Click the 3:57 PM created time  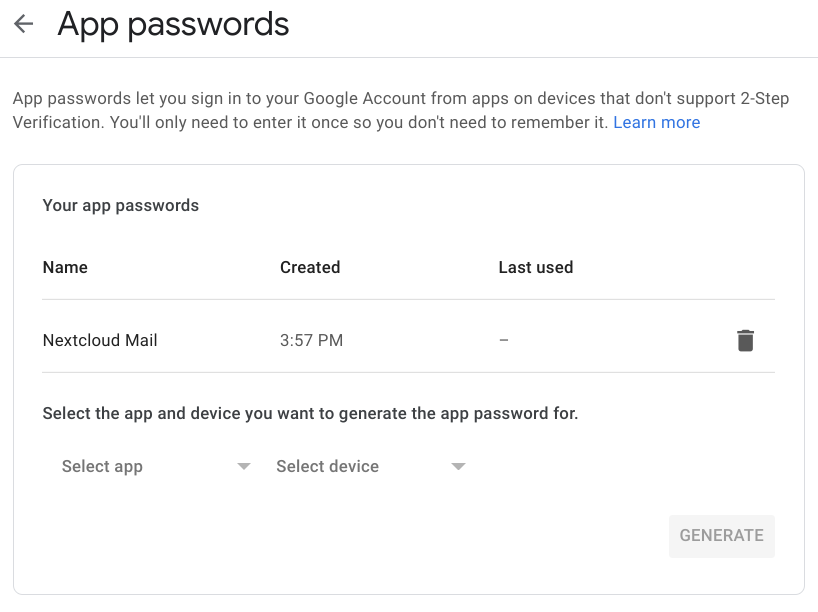[x=311, y=340]
